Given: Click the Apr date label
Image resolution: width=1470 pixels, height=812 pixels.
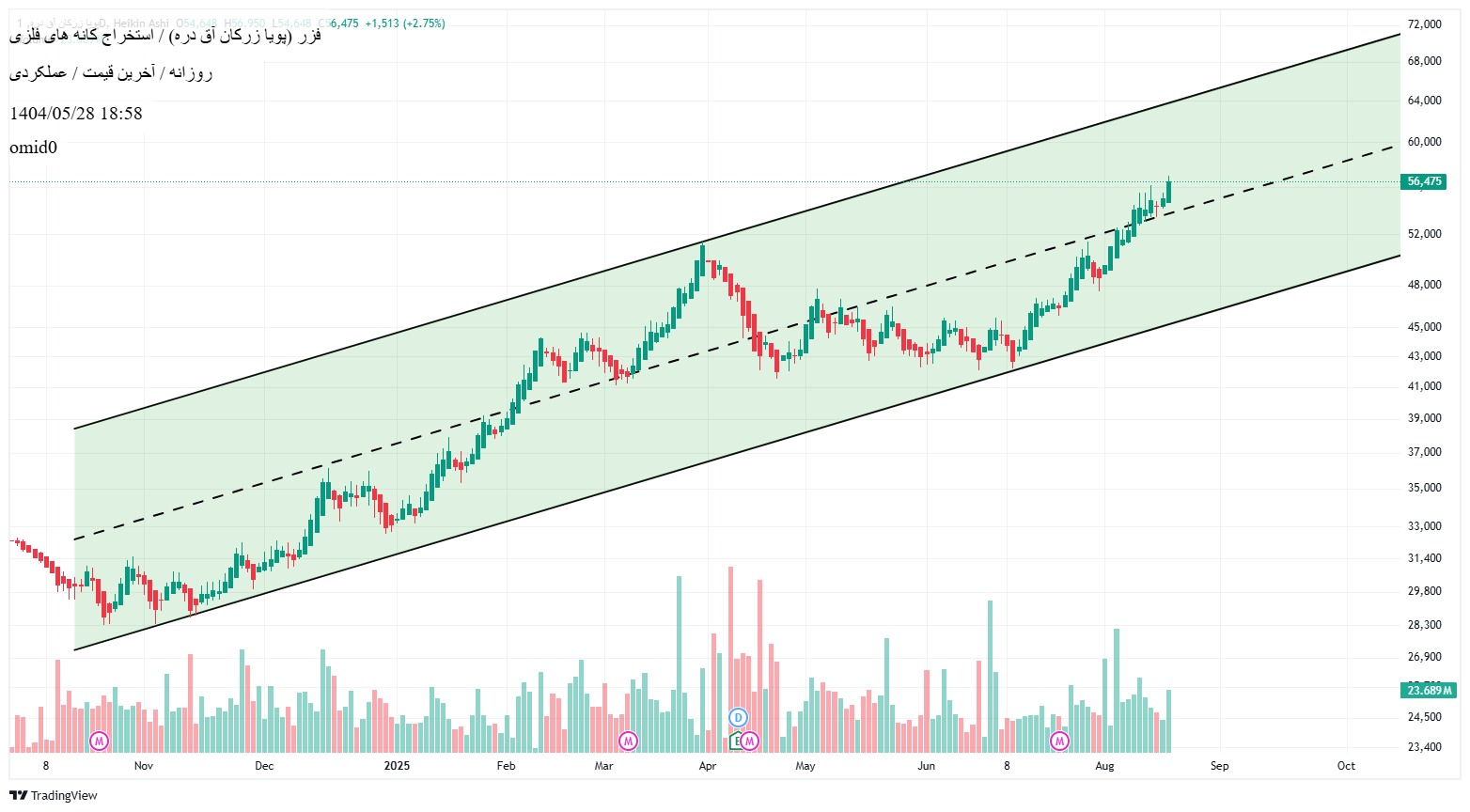Looking at the screenshot, I should pyautogui.click(x=708, y=766).
